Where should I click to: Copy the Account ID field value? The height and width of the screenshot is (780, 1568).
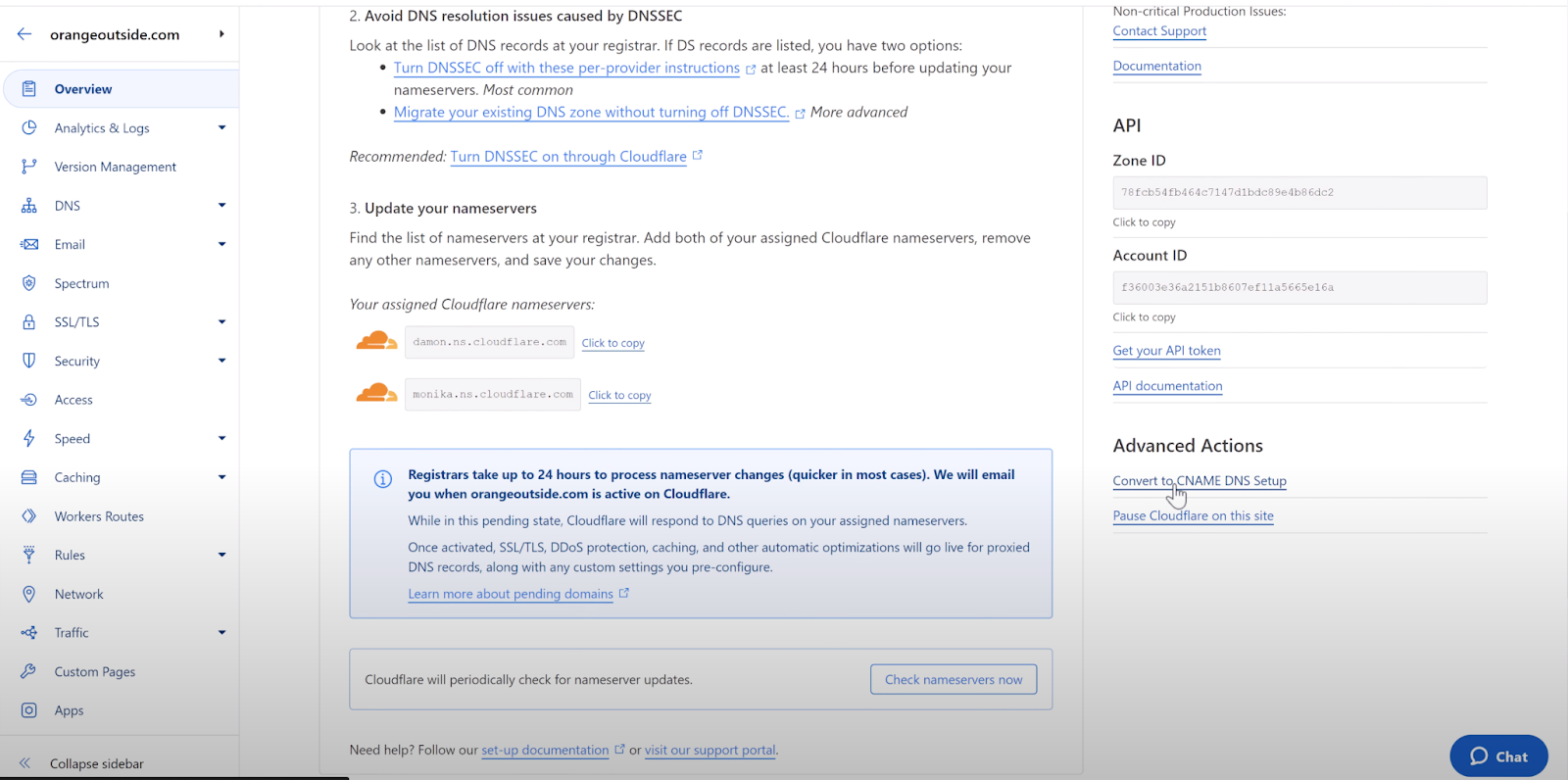(1299, 288)
